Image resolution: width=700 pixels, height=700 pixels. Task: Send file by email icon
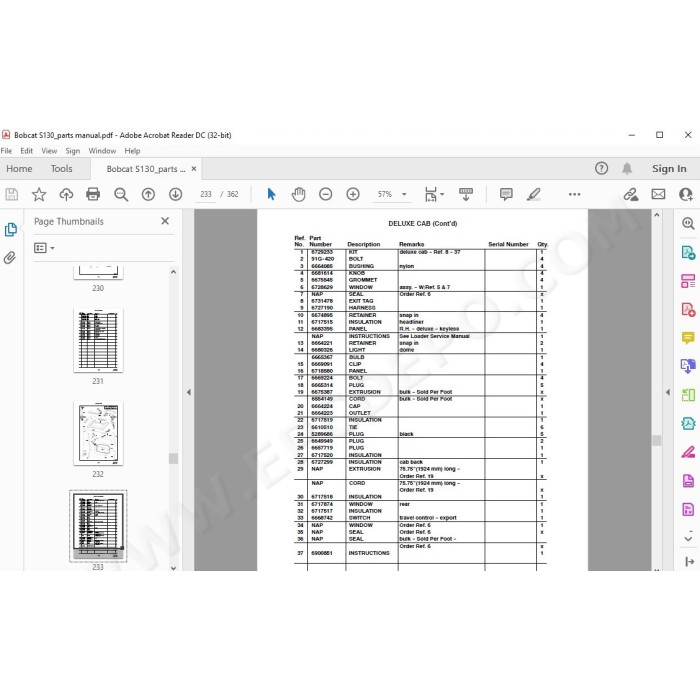(658, 194)
